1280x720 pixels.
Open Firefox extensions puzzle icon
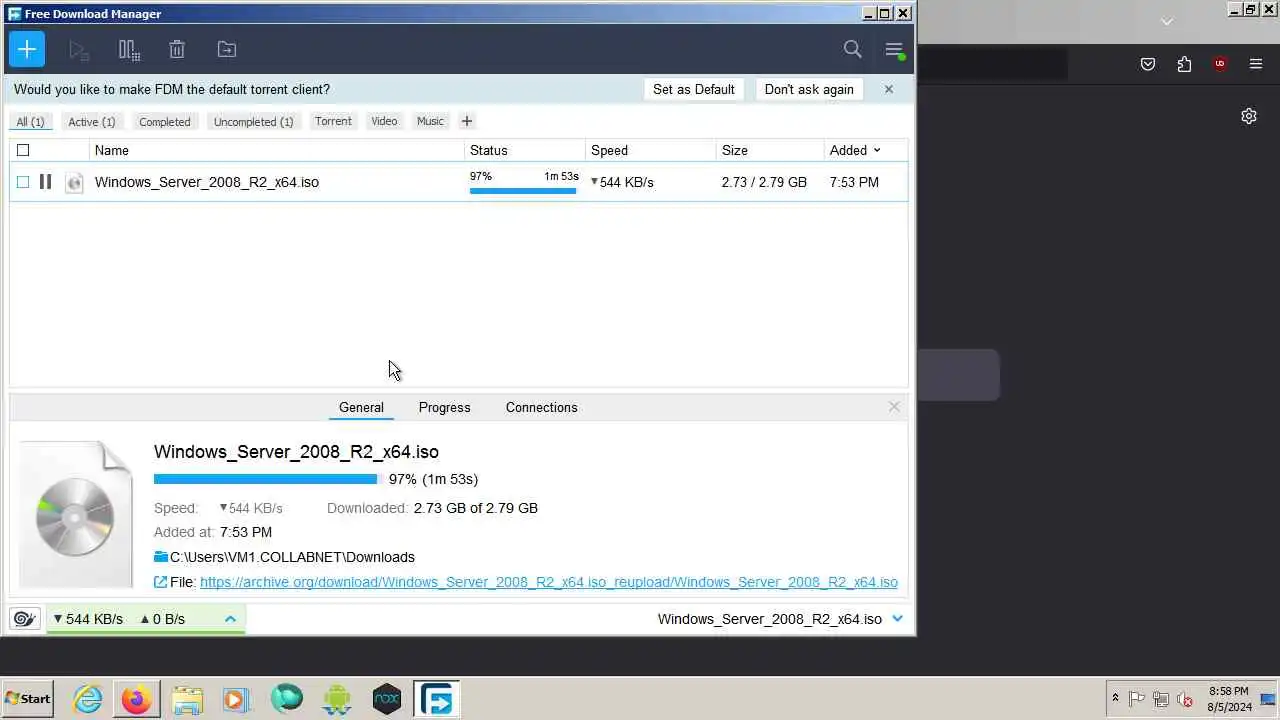(1184, 64)
